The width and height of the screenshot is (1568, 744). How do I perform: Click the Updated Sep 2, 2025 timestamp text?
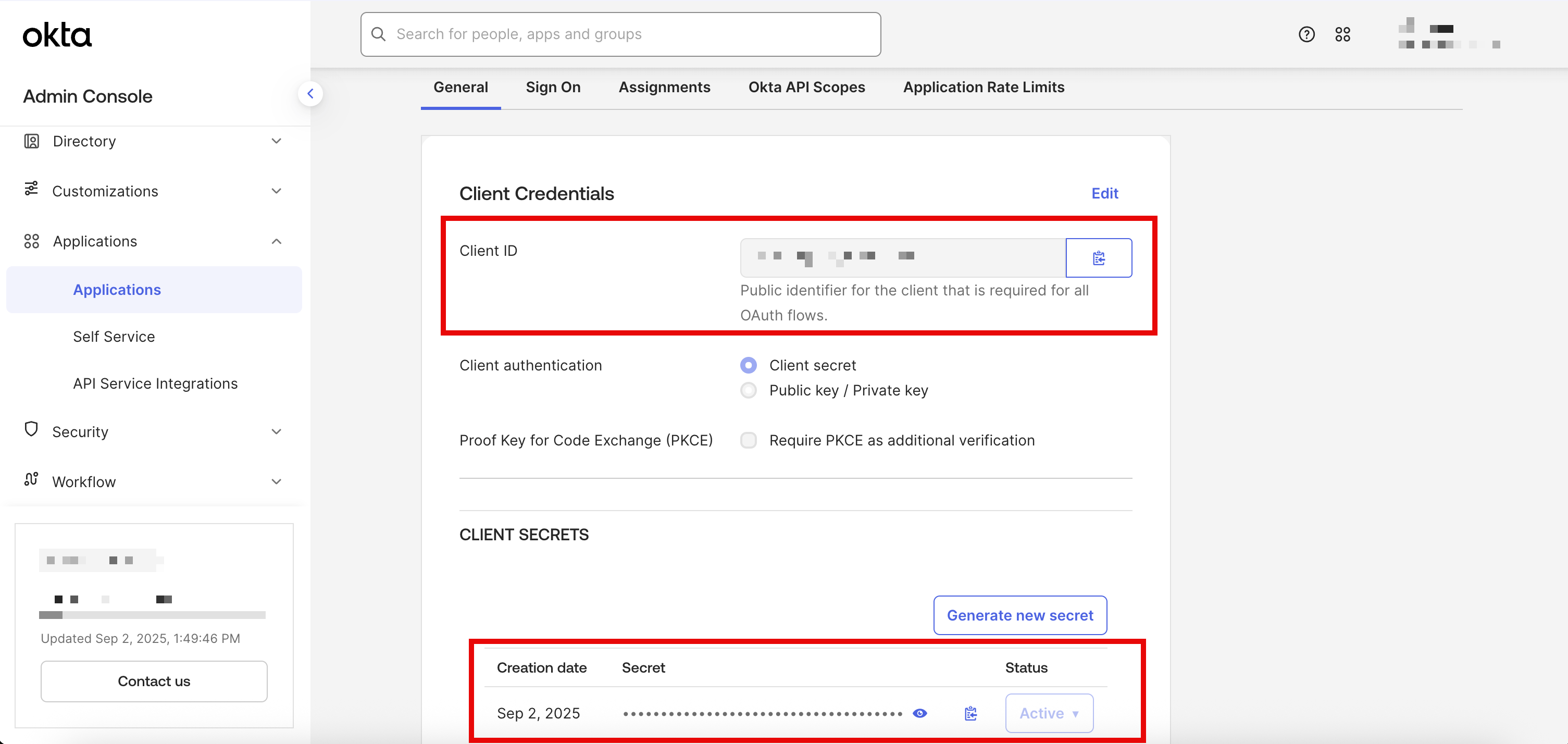click(x=141, y=638)
